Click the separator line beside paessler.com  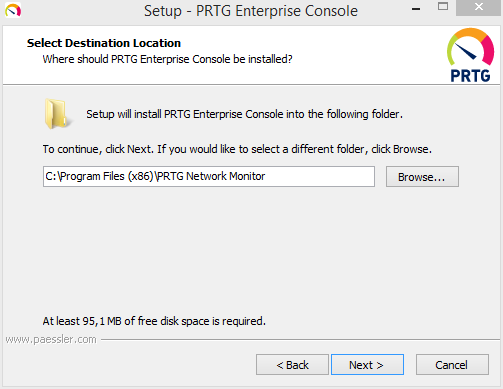(x=300, y=340)
